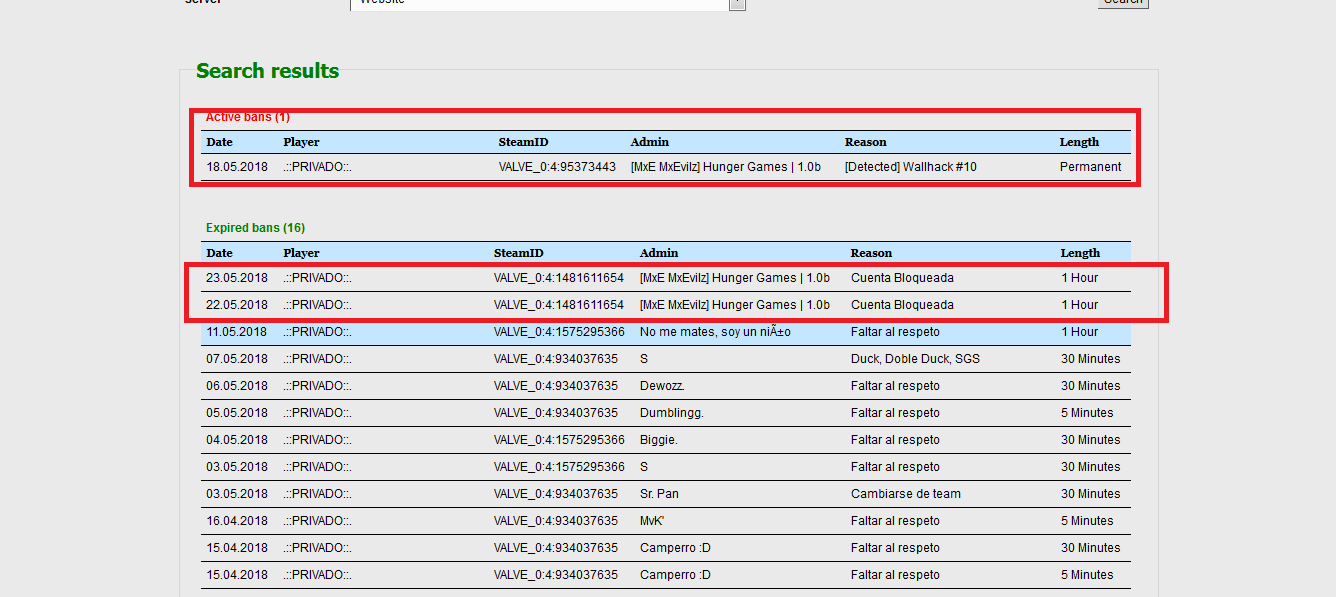Click the Length header in Expired bans table
Screen dimensions: 1336x597
tap(1080, 253)
